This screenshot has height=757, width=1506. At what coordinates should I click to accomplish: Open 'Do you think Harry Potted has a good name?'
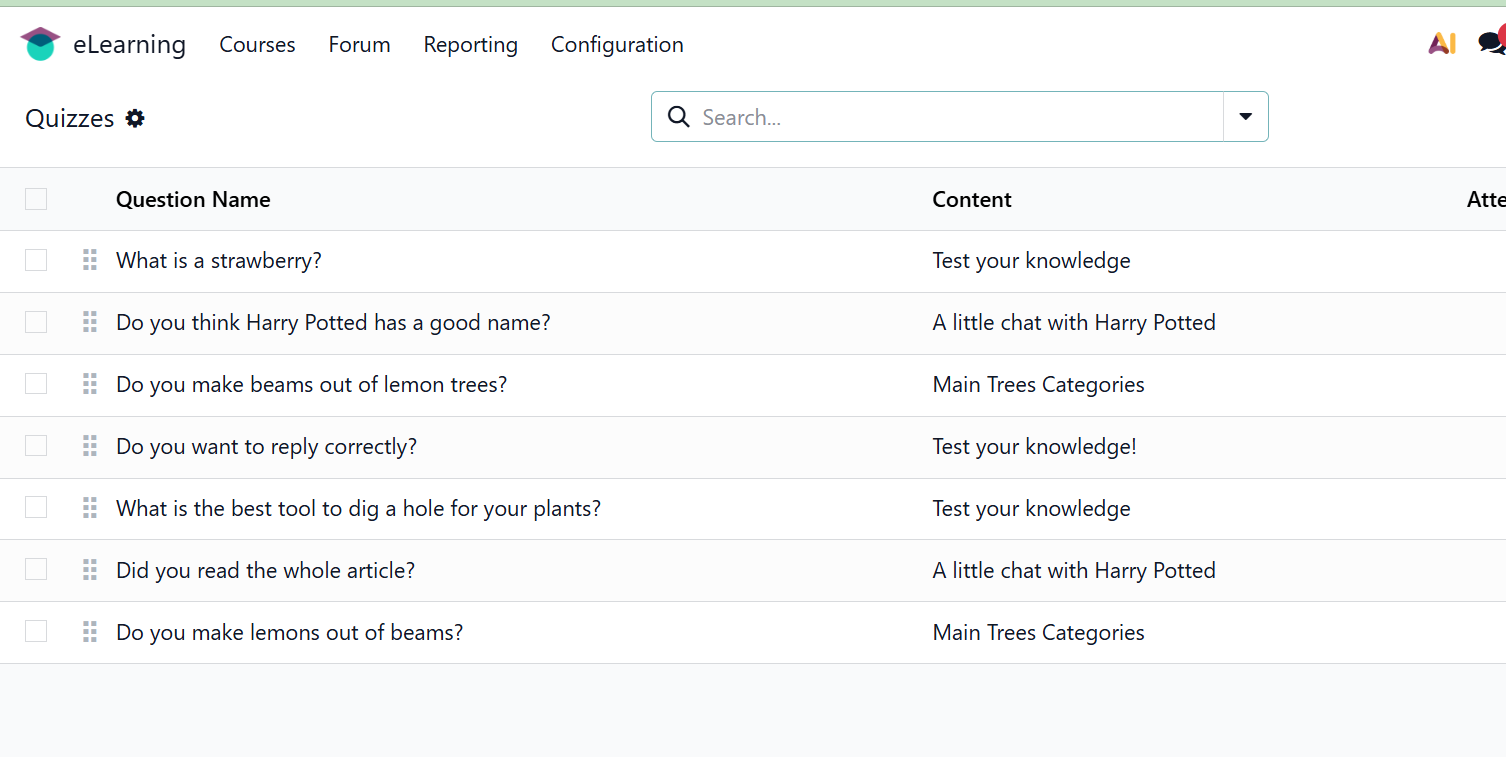pos(333,322)
